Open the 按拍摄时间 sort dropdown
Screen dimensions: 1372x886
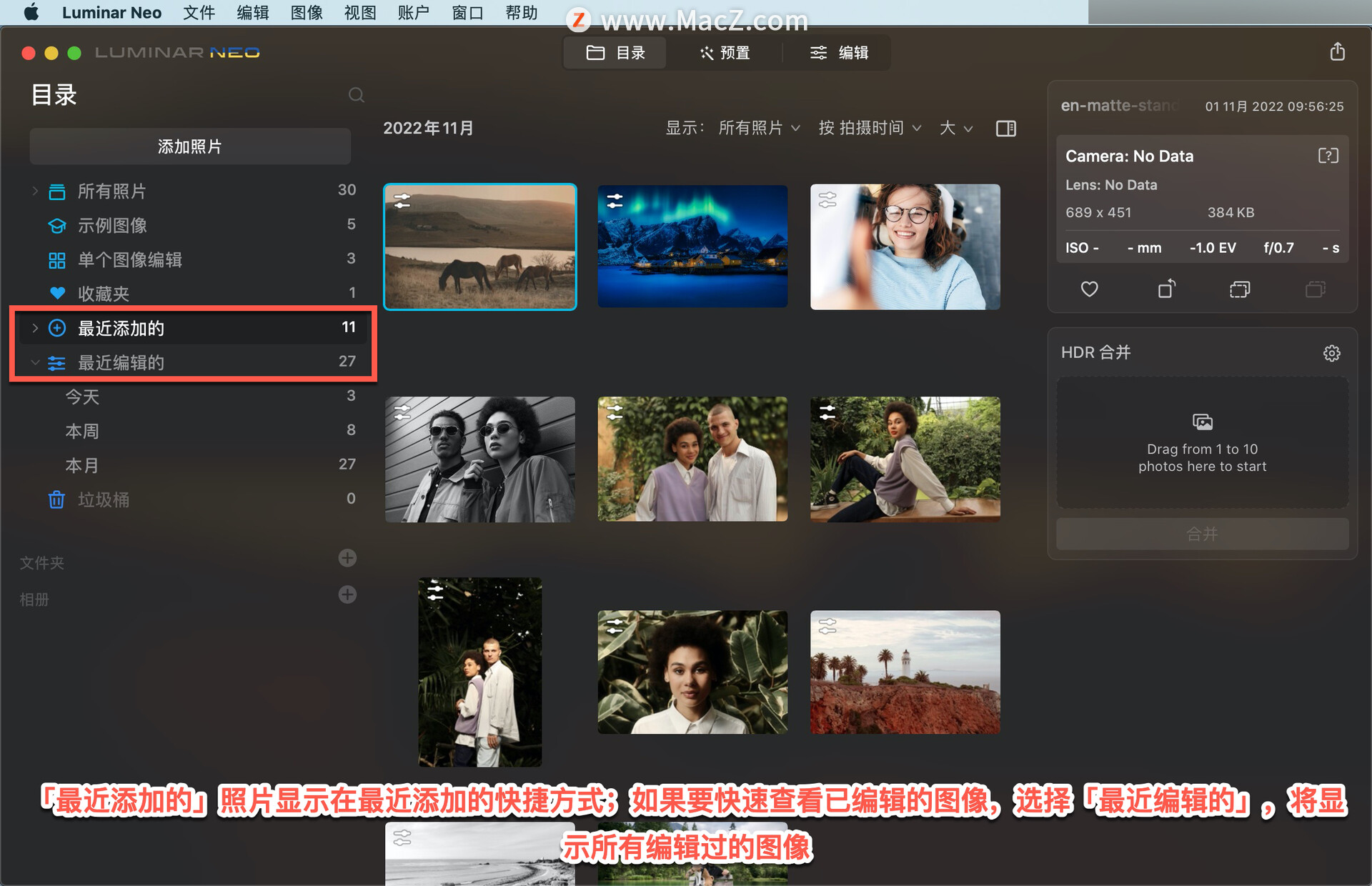tap(870, 128)
